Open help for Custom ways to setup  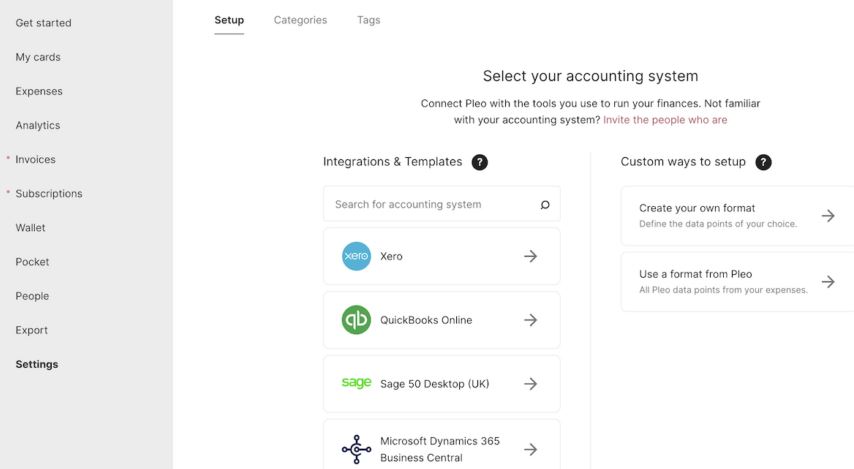(763, 162)
